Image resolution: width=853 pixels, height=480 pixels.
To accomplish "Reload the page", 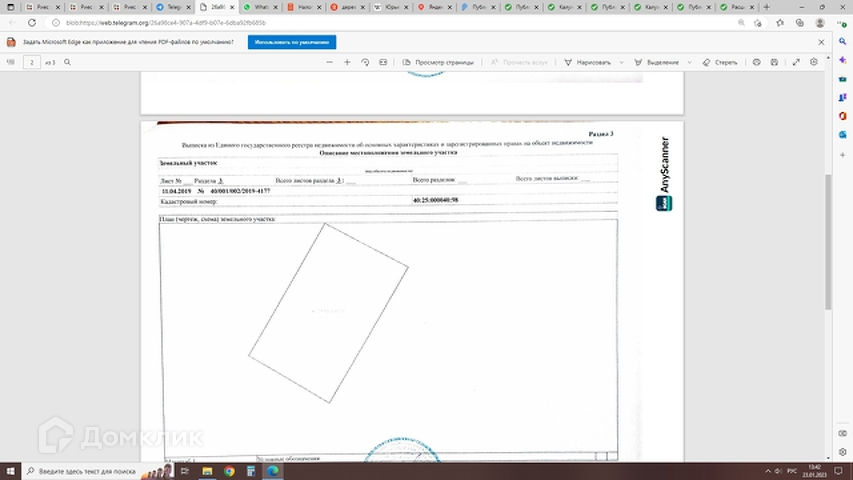I will pyautogui.click(x=32, y=23).
